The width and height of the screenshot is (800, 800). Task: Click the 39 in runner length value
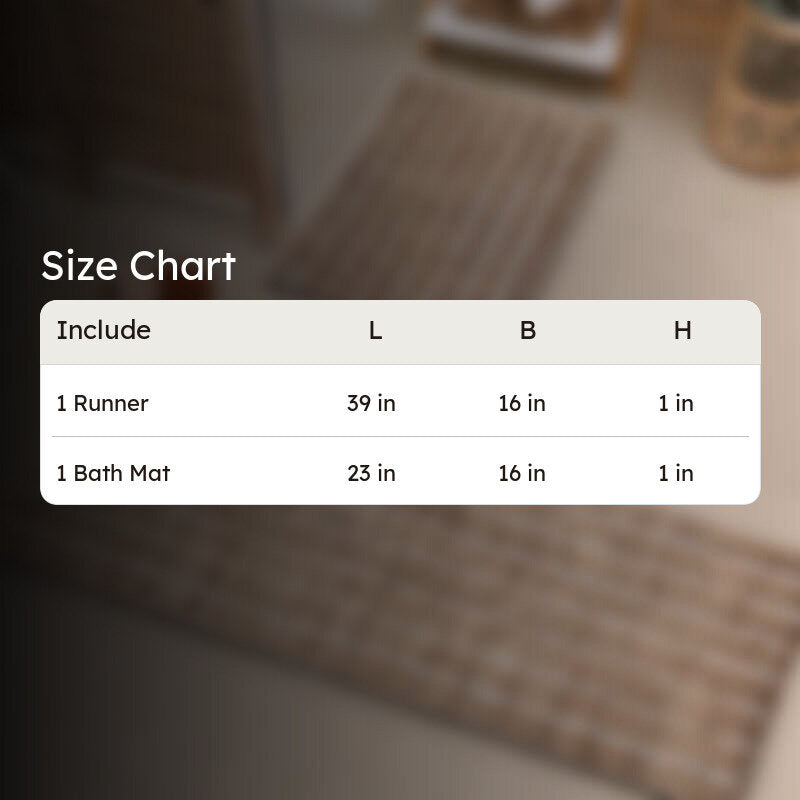click(x=371, y=403)
